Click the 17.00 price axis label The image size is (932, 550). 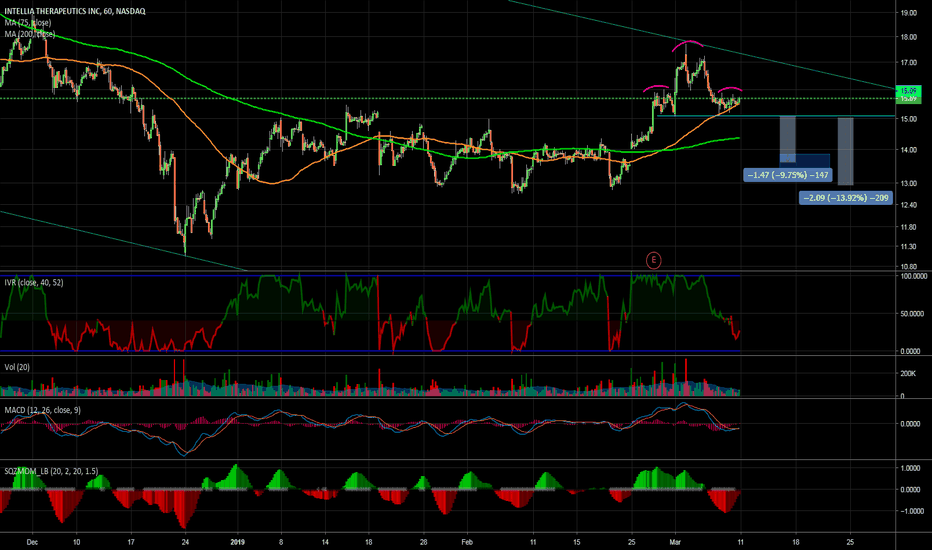(x=908, y=62)
